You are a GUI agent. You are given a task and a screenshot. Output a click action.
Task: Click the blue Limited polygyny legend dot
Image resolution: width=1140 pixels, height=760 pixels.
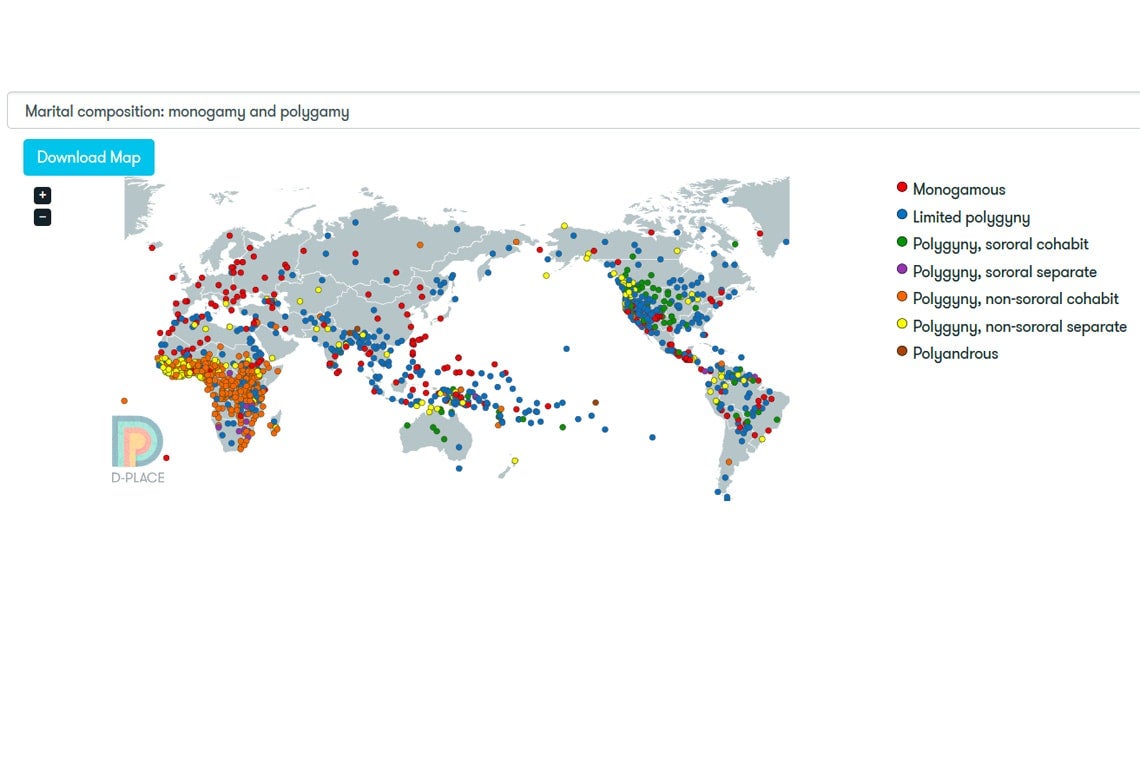click(x=902, y=215)
